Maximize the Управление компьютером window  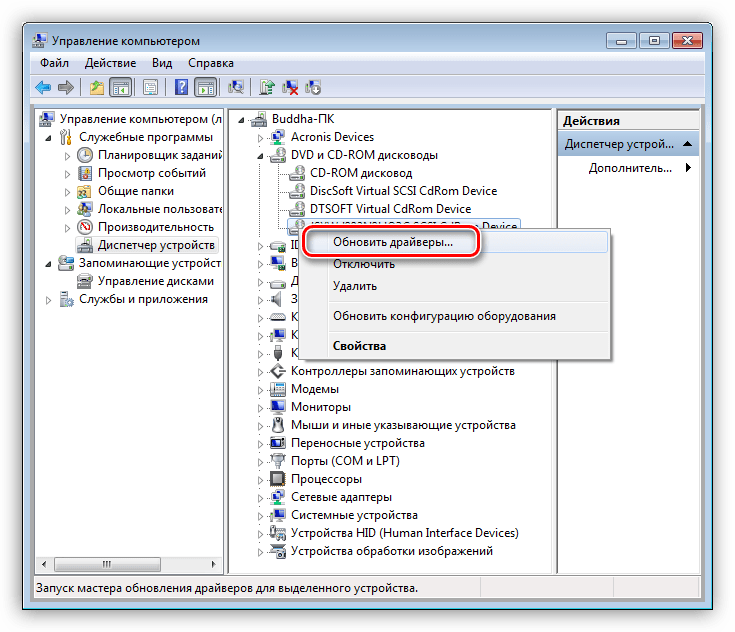pyautogui.click(x=654, y=41)
